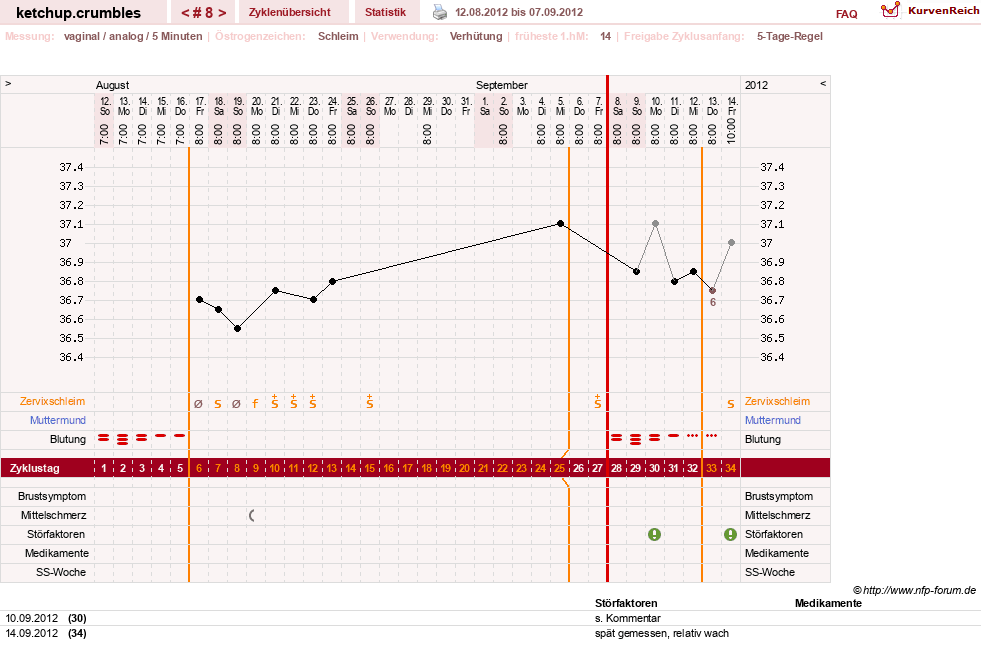Select the temperature point at 37.1 on cycle day 25
The width and height of the screenshot is (981, 662).
coord(561,223)
